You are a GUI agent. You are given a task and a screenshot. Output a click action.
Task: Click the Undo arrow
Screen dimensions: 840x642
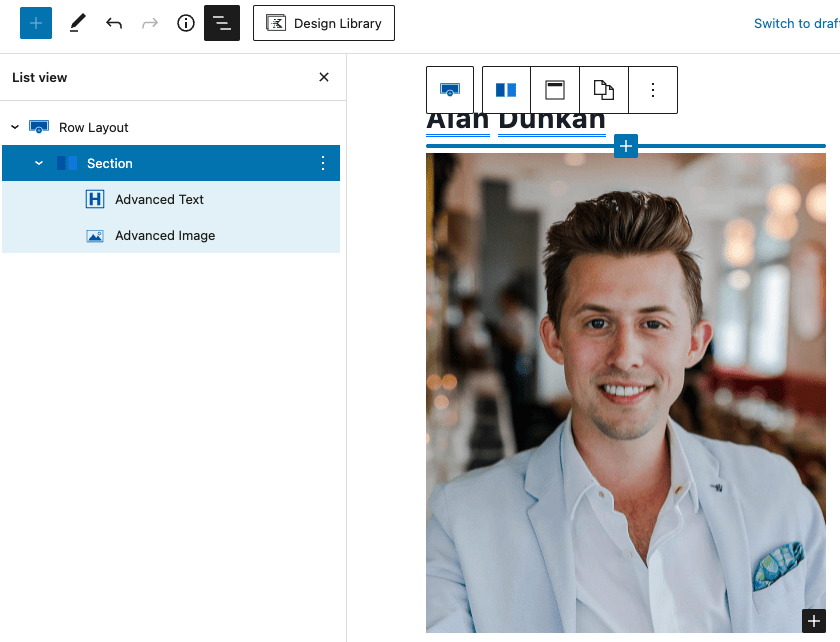pyautogui.click(x=114, y=23)
